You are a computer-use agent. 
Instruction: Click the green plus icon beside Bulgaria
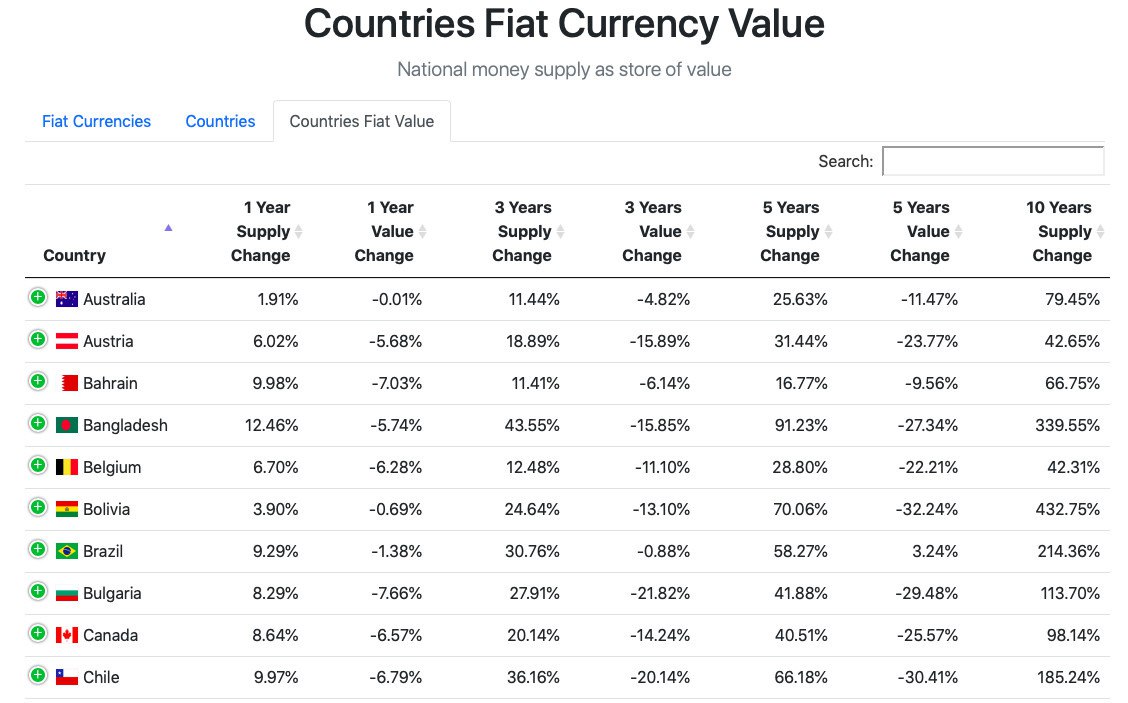(x=37, y=591)
